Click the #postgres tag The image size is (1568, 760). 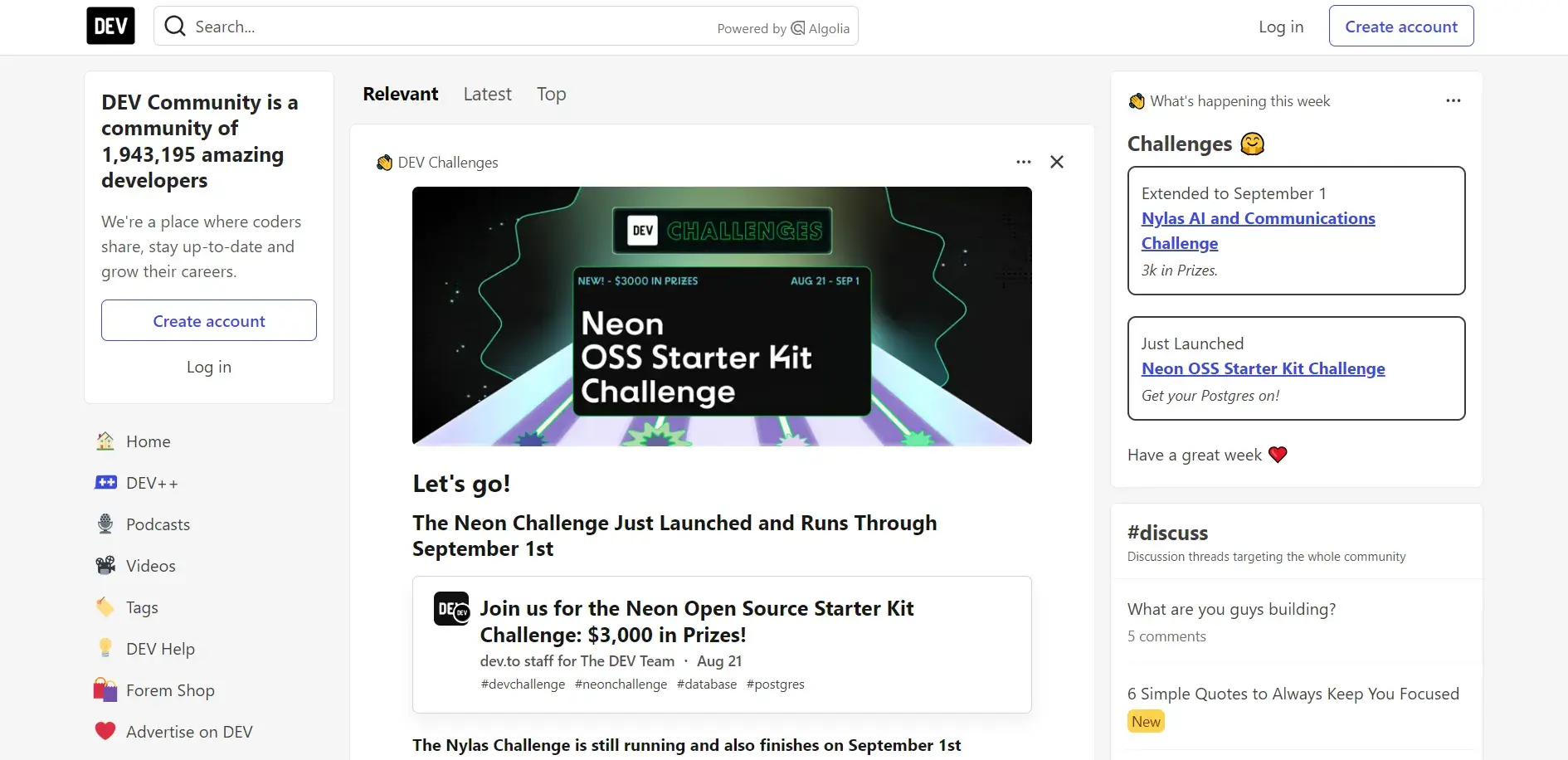776,684
